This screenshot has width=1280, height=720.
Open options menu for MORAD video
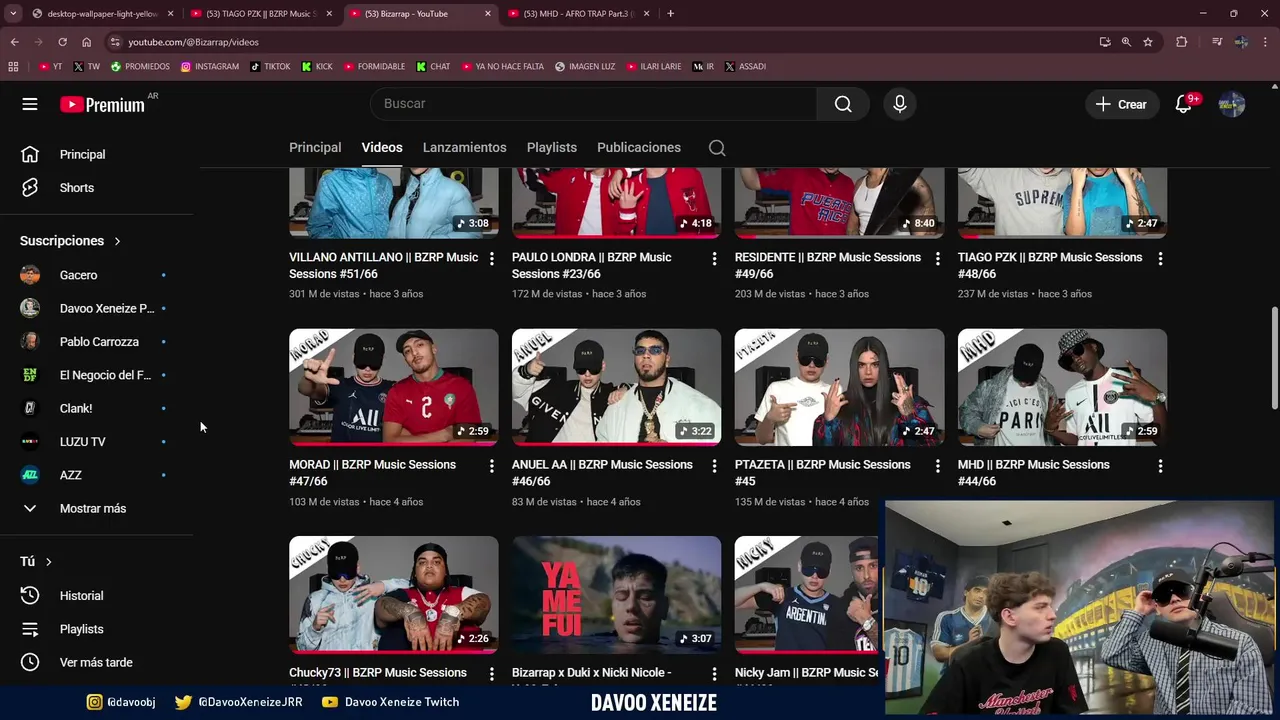click(491, 466)
